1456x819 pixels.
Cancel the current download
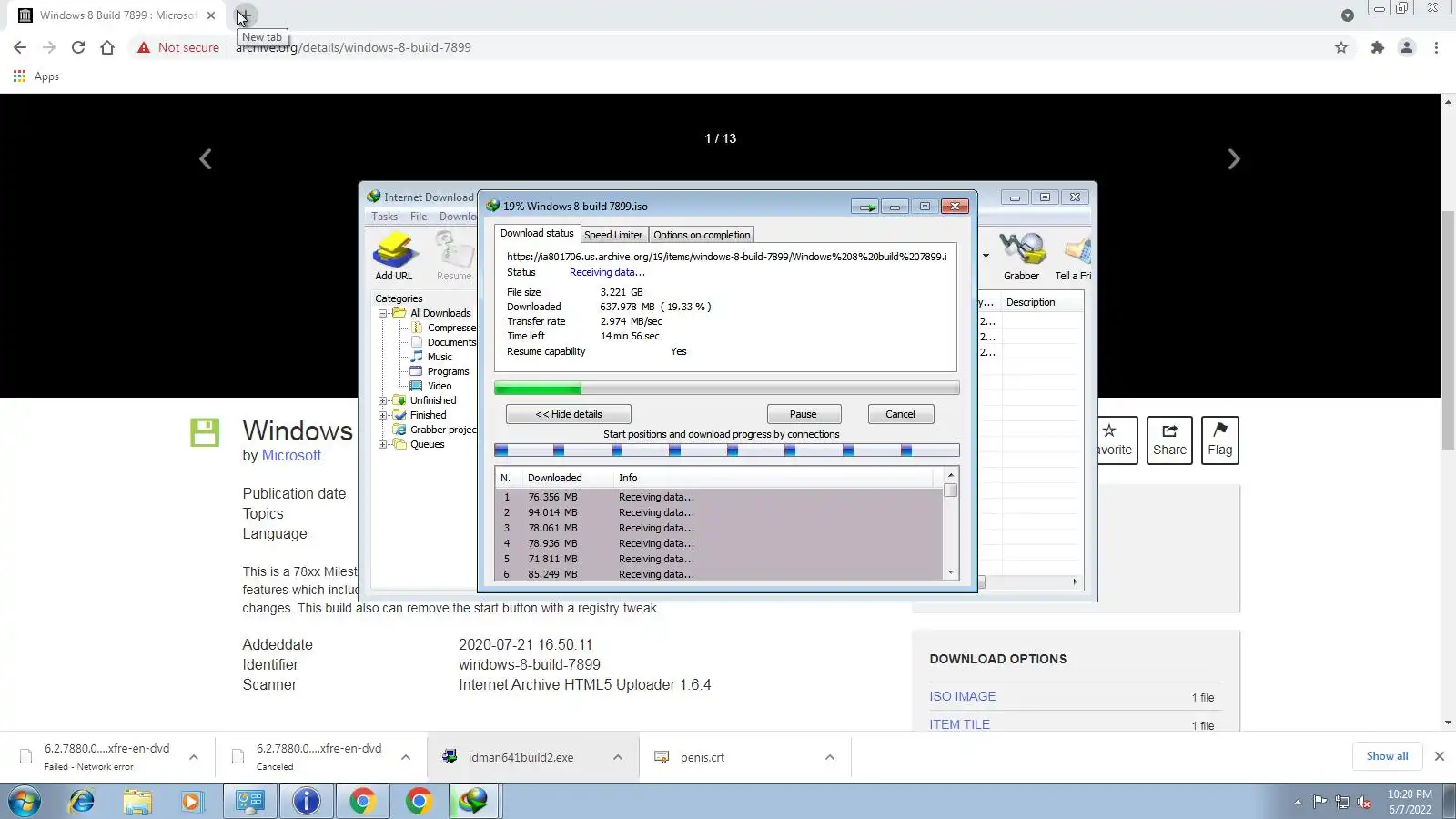tap(901, 414)
